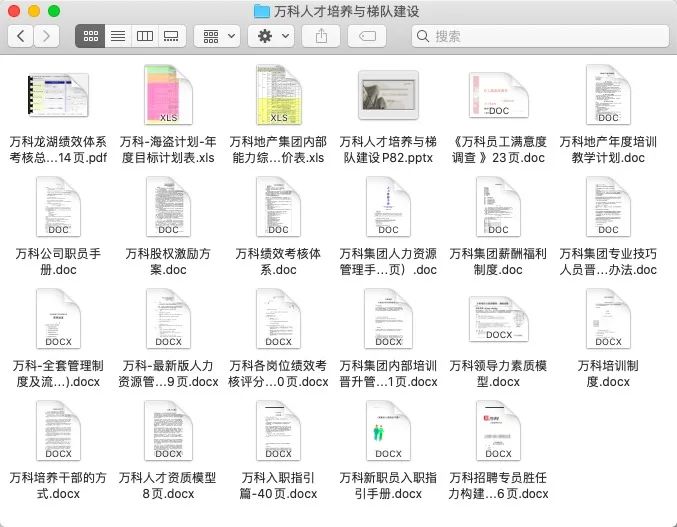Select 万科领导力素质模型.docx icon
The height and width of the screenshot is (527, 677).
coord(498,319)
